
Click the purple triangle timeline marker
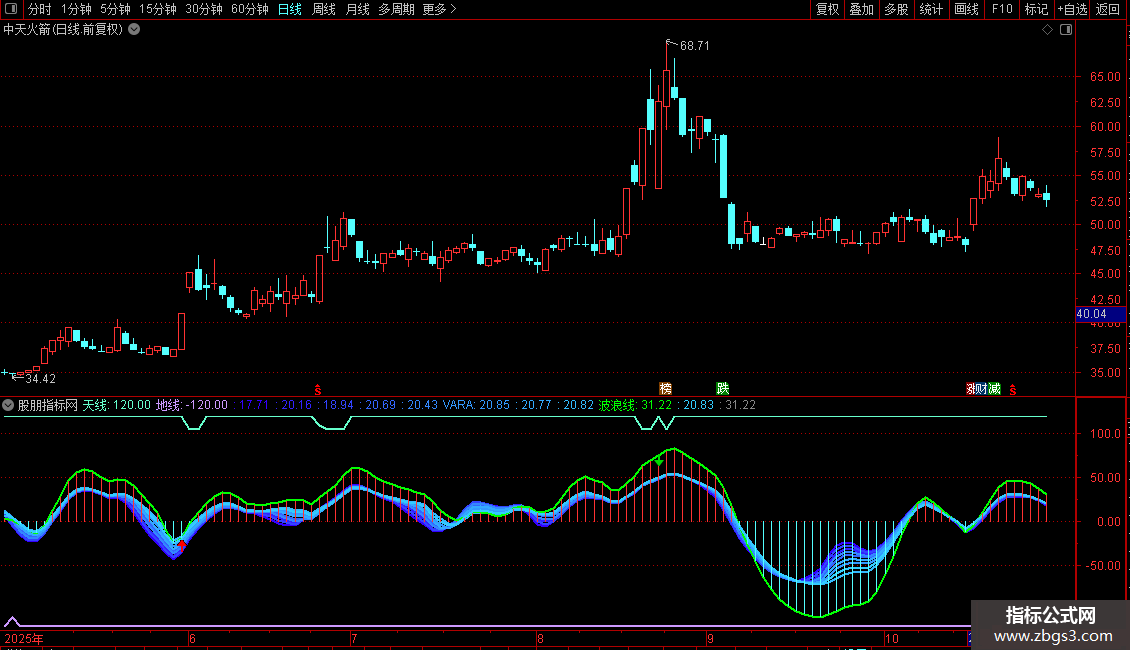coord(12,621)
